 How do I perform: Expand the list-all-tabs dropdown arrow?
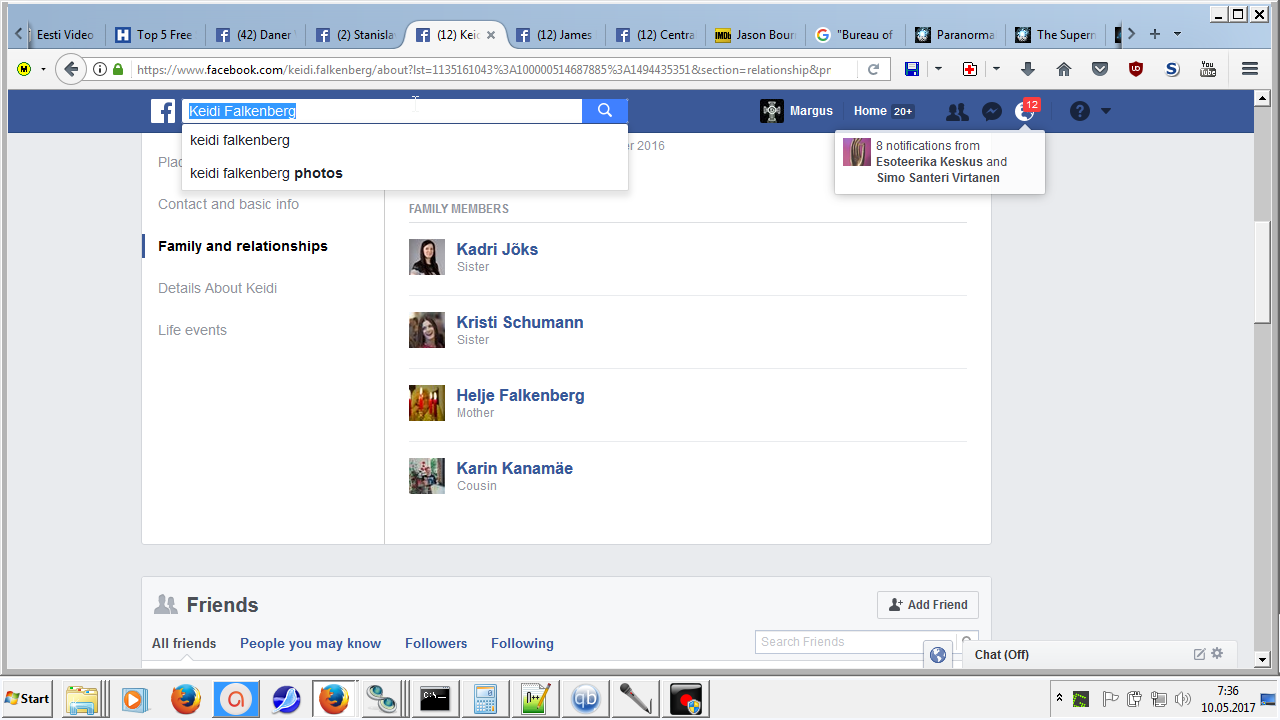coord(1177,34)
